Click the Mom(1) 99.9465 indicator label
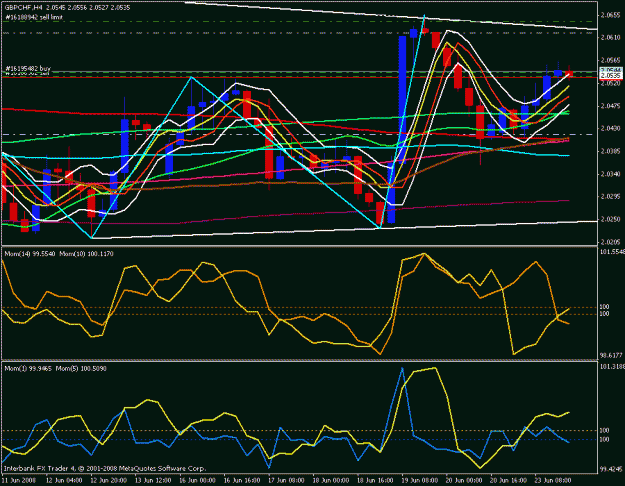The image size is (625, 486). 28,368
